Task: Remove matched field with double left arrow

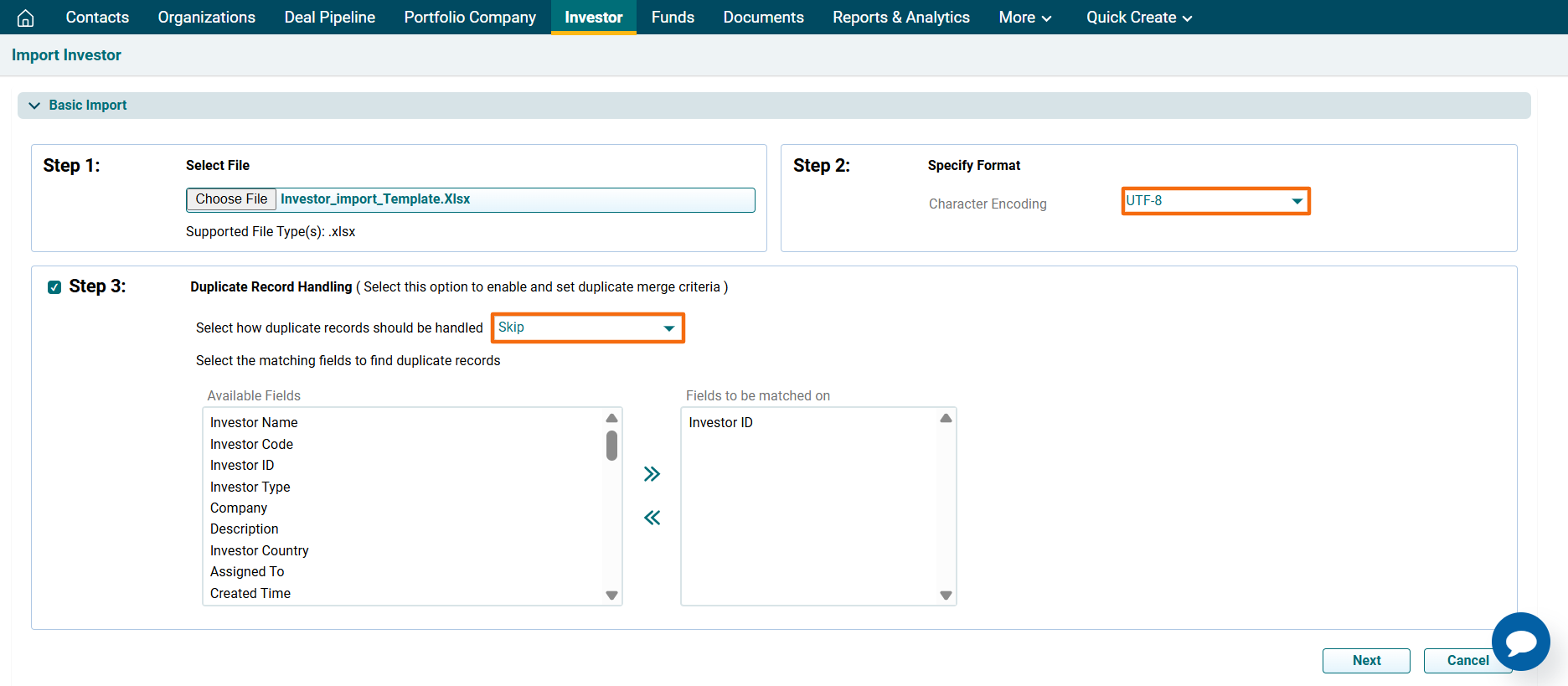Action: pos(652,518)
